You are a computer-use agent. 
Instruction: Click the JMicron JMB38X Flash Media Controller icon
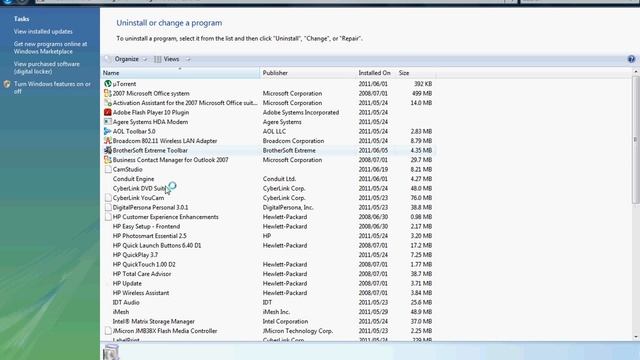[108, 331]
